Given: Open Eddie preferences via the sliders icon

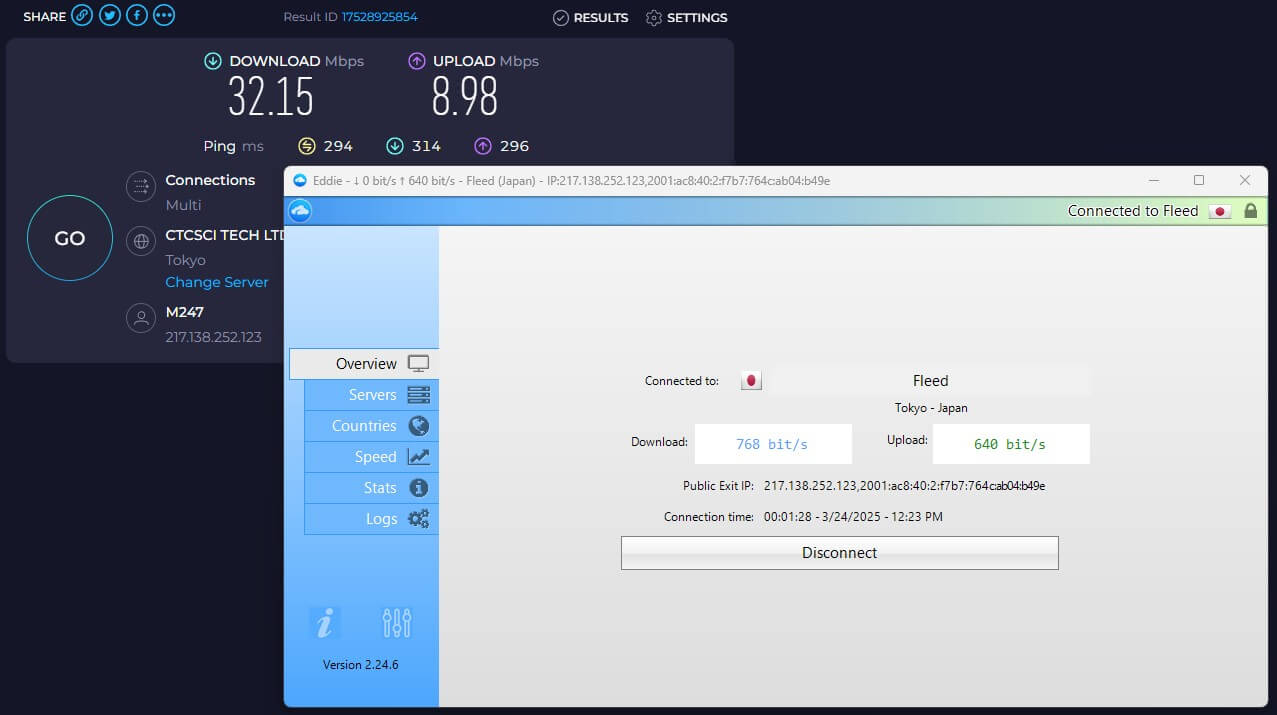Looking at the screenshot, I should coord(396,621).
